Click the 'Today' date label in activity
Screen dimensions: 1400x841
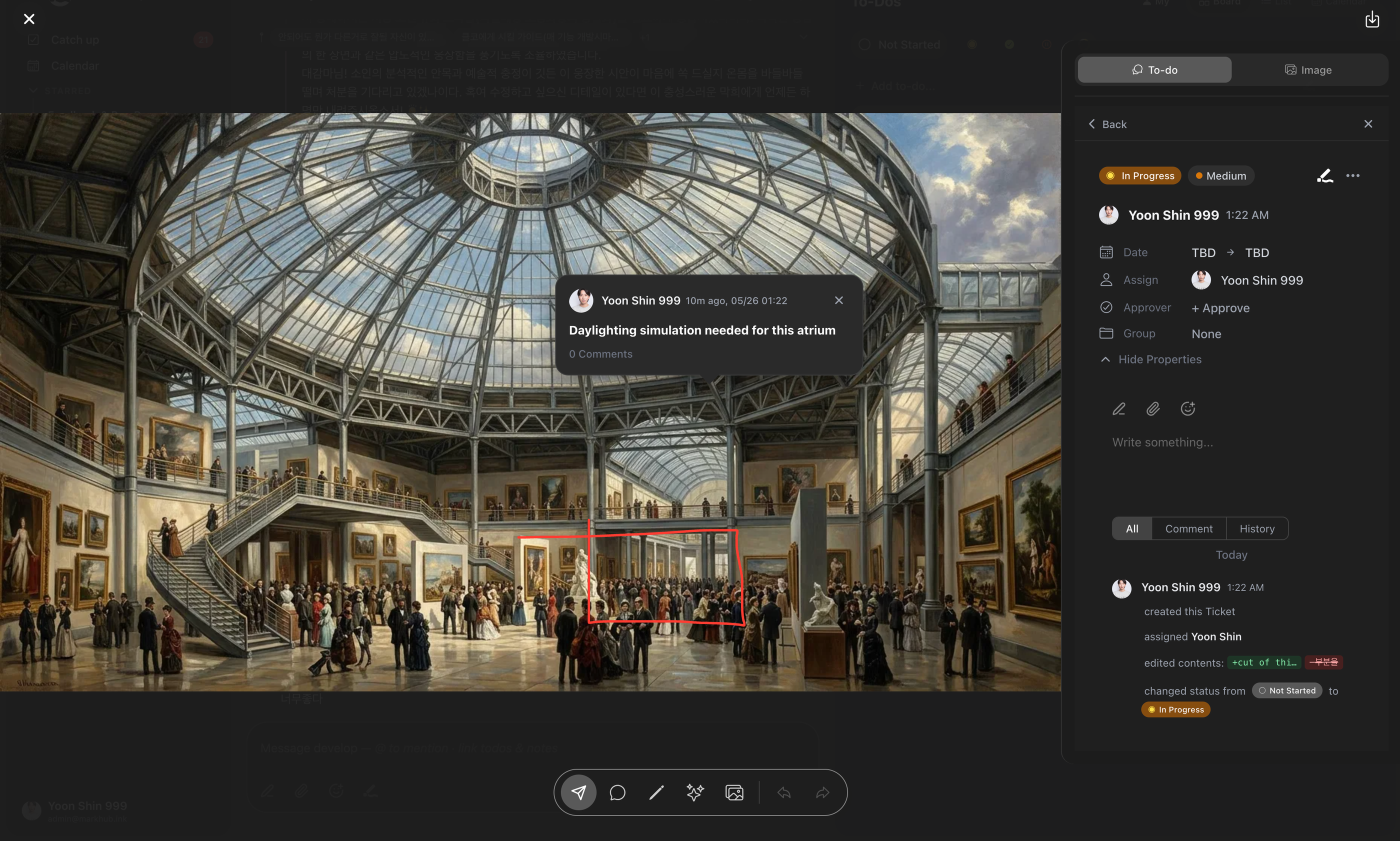click(1231, 555)
